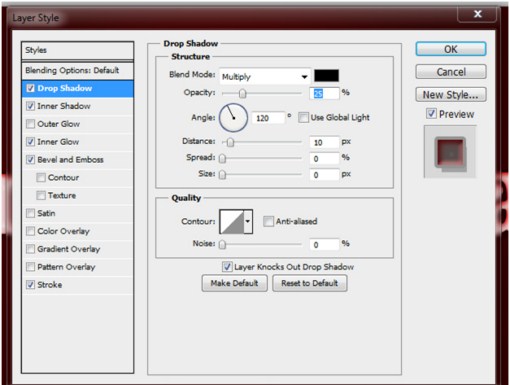The height and width of the screenshot is (385, 510).
Task: Enable the Anti-aliased checkbox
Action: pos(268,221)
